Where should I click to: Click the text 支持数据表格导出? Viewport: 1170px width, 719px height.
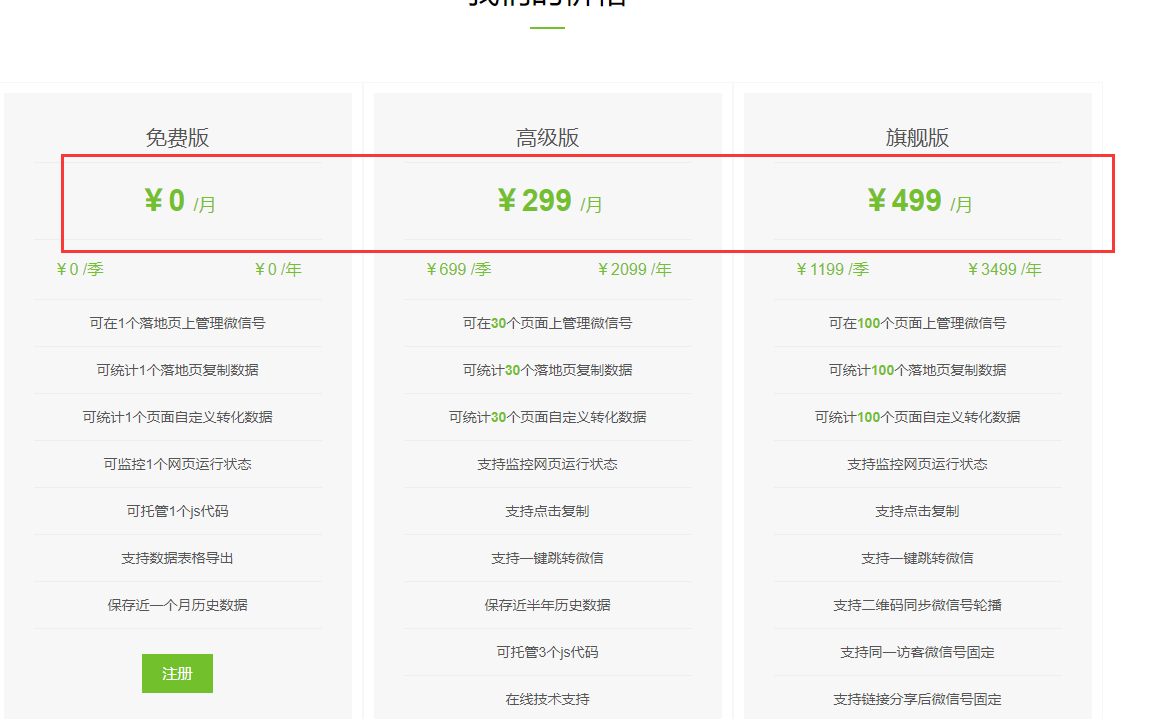click(178, 558)
